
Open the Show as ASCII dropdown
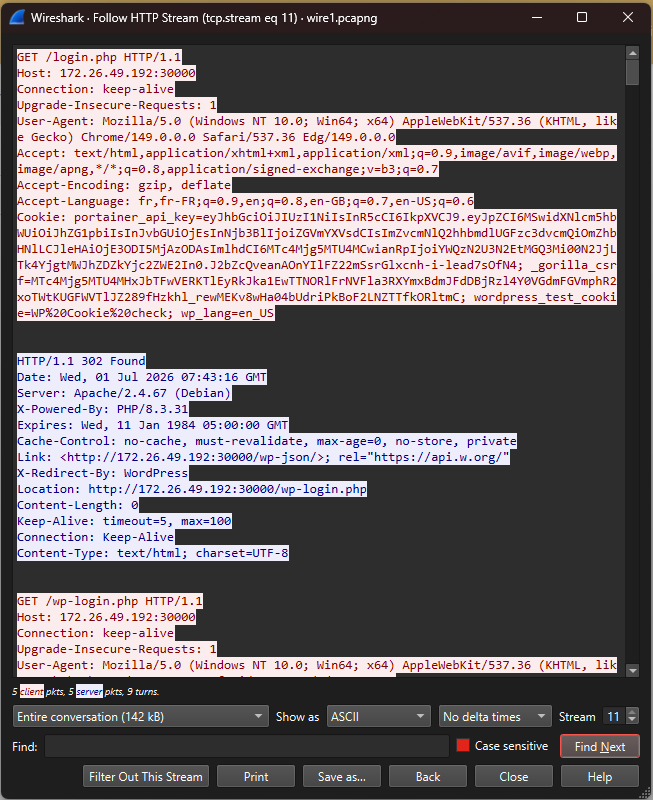pyautogui.click(x=378, y=716)
